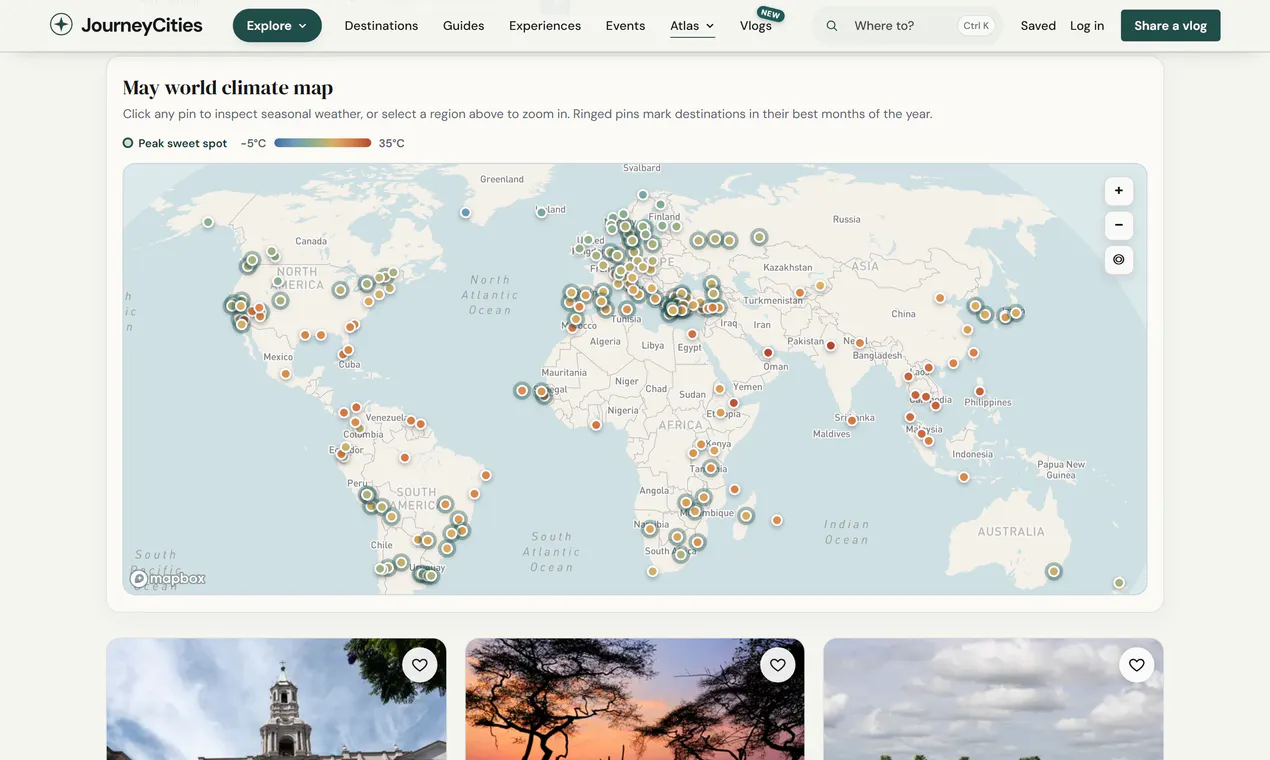Image resolution: width=1270 pixels, height=760 pixels.
Task: Go to Destinations
Action: point(381,26)
